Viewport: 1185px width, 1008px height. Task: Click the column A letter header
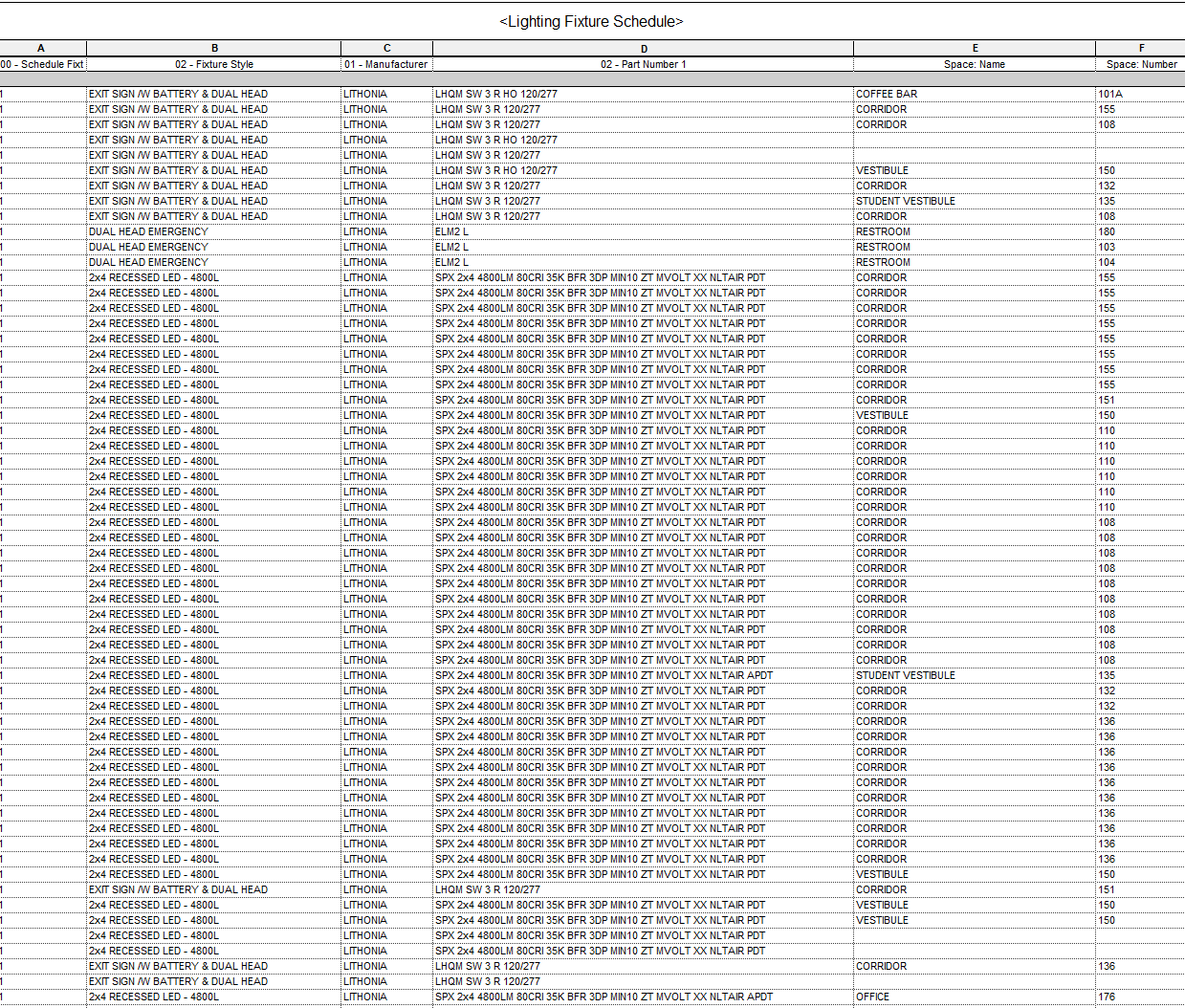41,48
